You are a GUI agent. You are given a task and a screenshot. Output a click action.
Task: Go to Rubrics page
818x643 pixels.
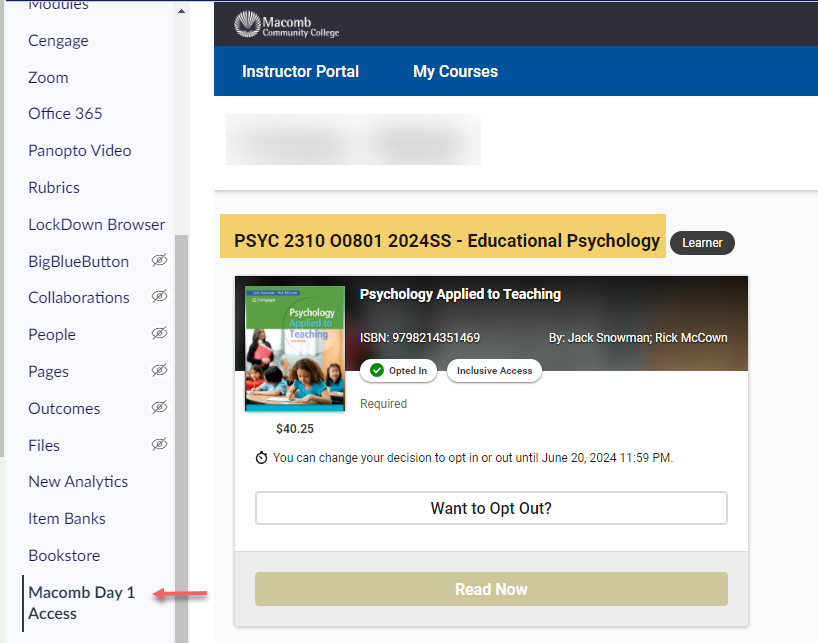pyautogui.click(x=54, y=188)
